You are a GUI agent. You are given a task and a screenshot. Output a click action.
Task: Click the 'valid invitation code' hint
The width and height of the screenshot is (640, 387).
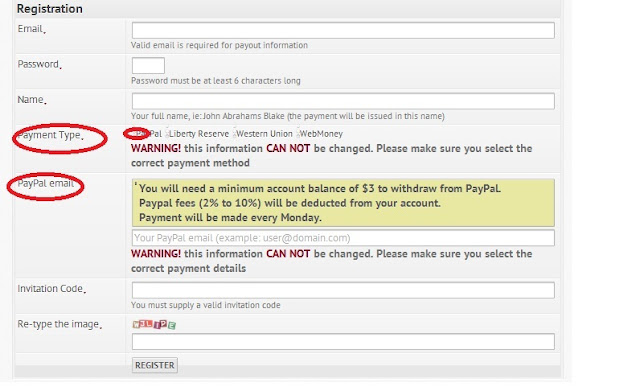pos(205,305)
